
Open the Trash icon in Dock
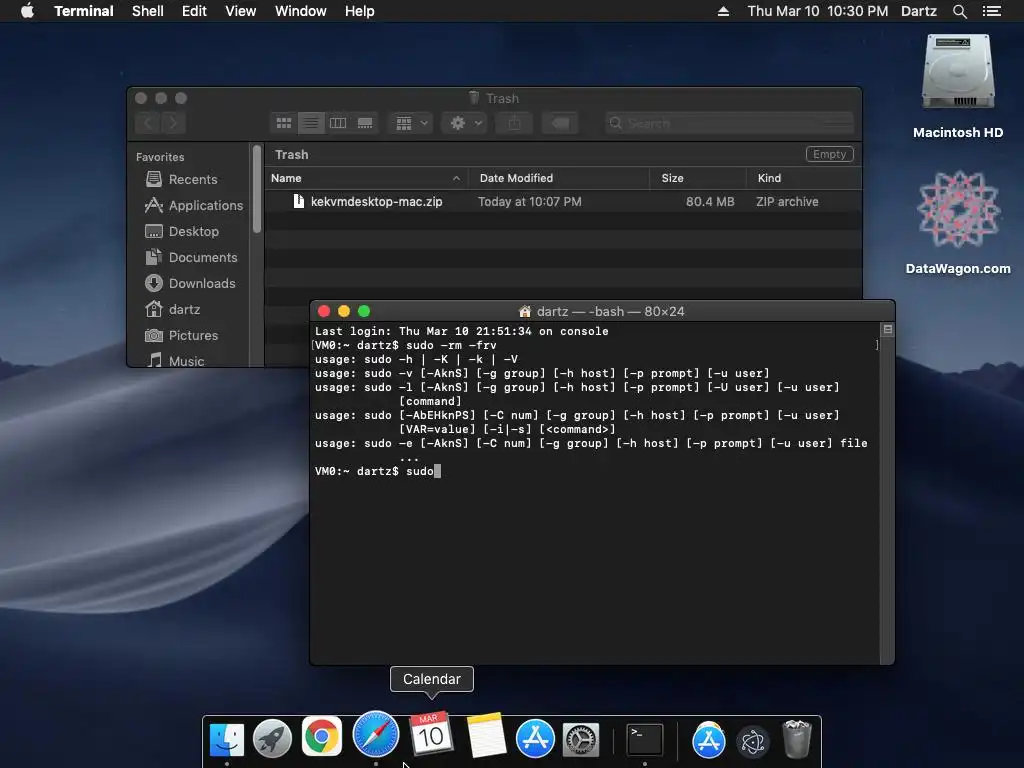click(x=796, y=739)
